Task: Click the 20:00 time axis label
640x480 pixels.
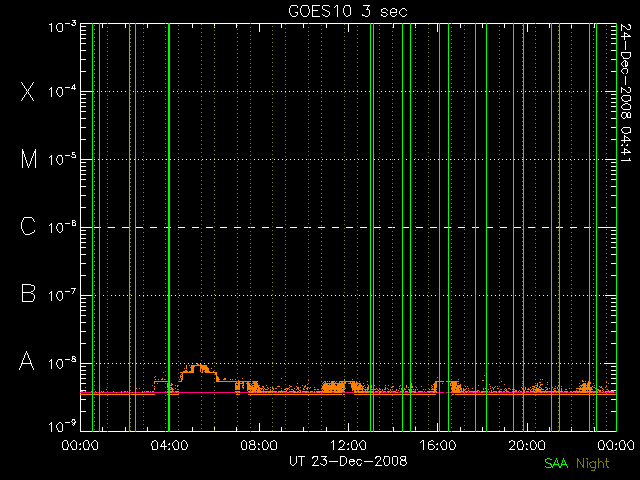Action: [527, 445]
